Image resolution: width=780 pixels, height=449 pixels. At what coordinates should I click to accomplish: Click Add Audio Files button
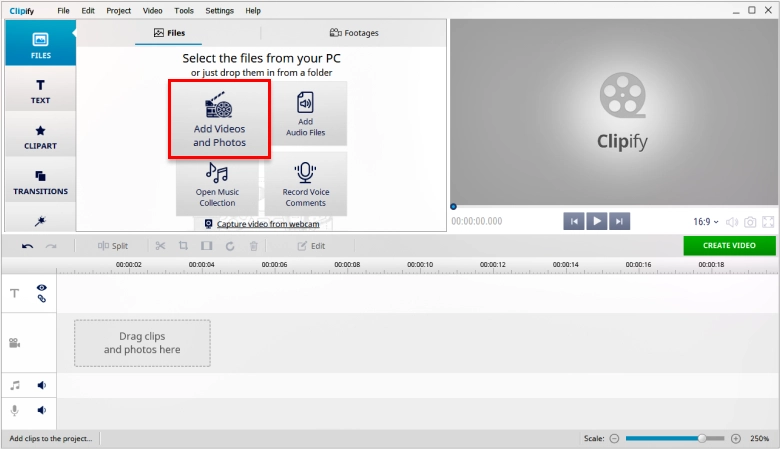click(305, 114)
